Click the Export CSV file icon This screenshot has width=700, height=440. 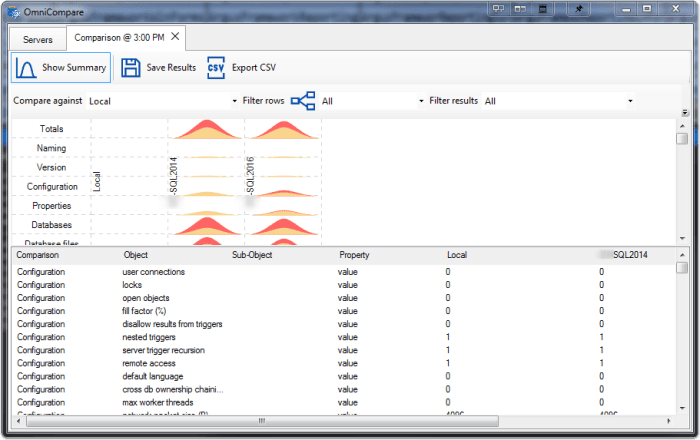point(216,68)
